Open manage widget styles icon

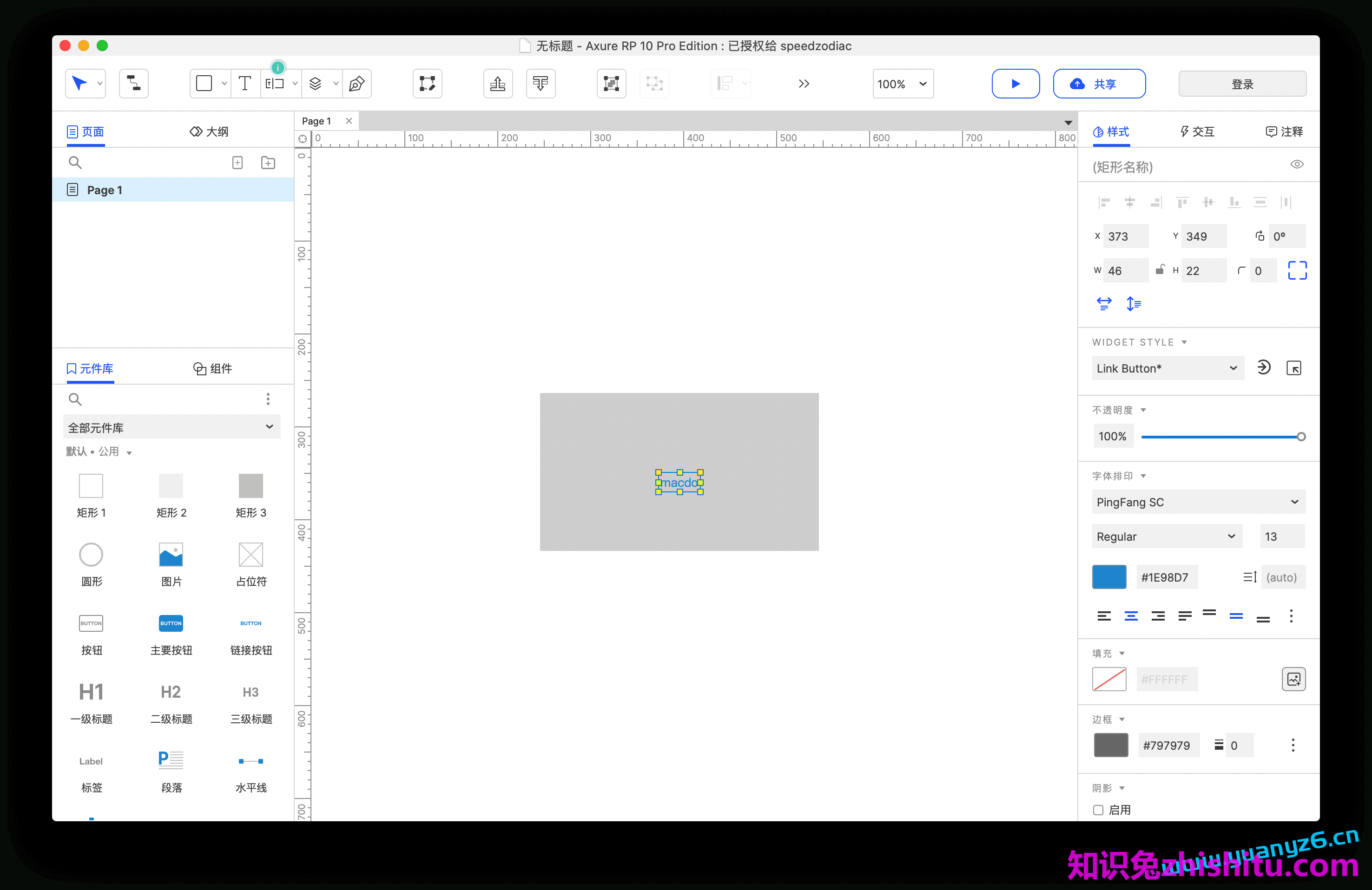(x=1293, y=368)
